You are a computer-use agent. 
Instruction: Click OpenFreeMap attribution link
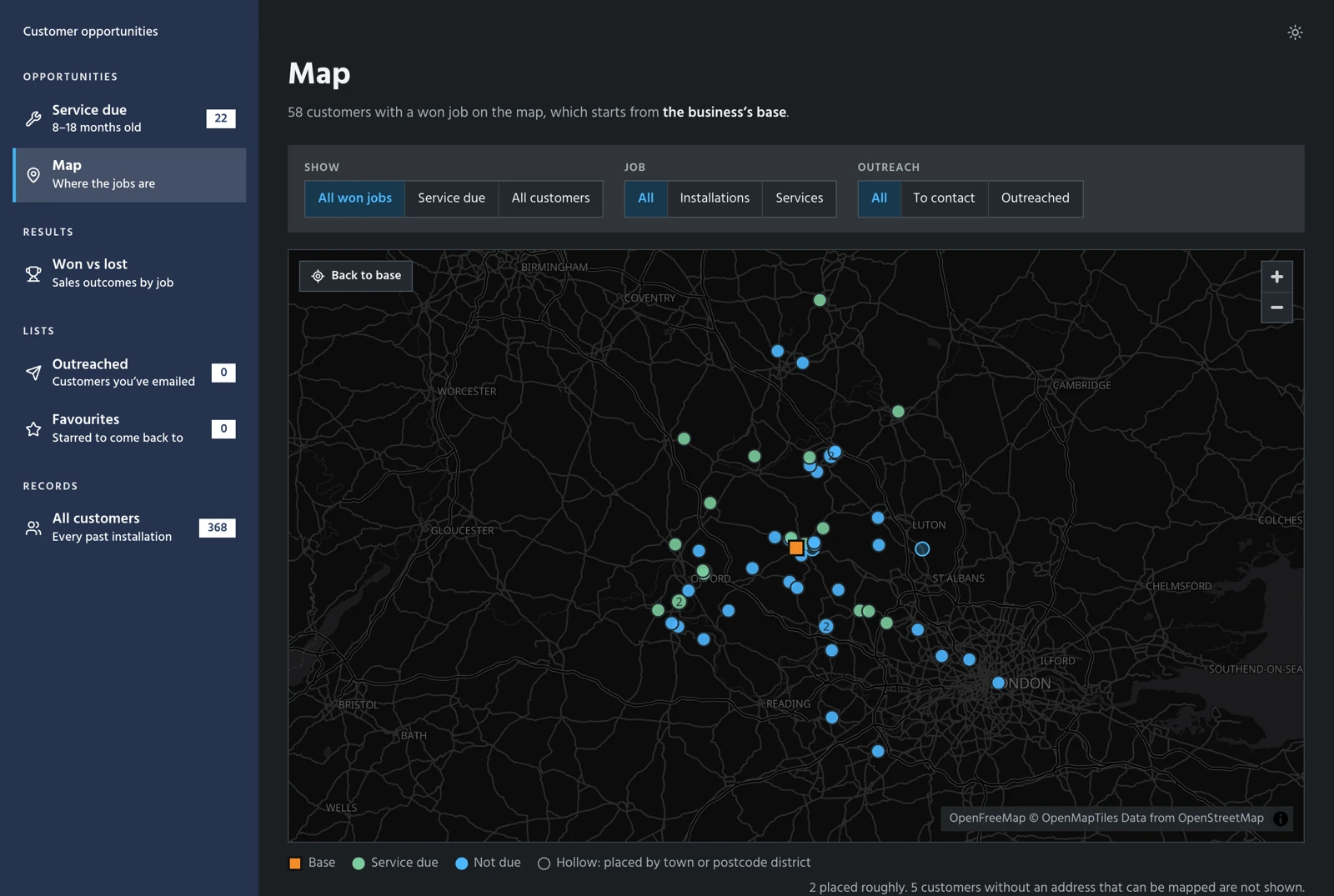[x=987, y=818]
